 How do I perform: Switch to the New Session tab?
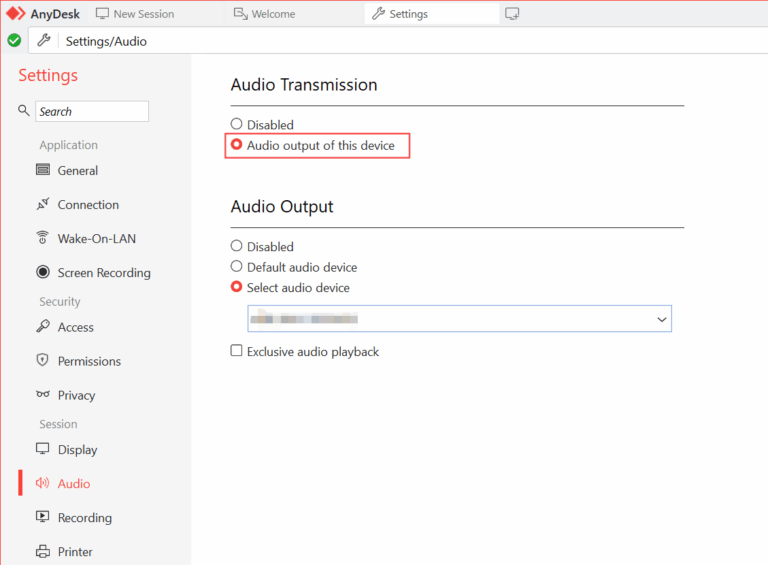(135, 14)
